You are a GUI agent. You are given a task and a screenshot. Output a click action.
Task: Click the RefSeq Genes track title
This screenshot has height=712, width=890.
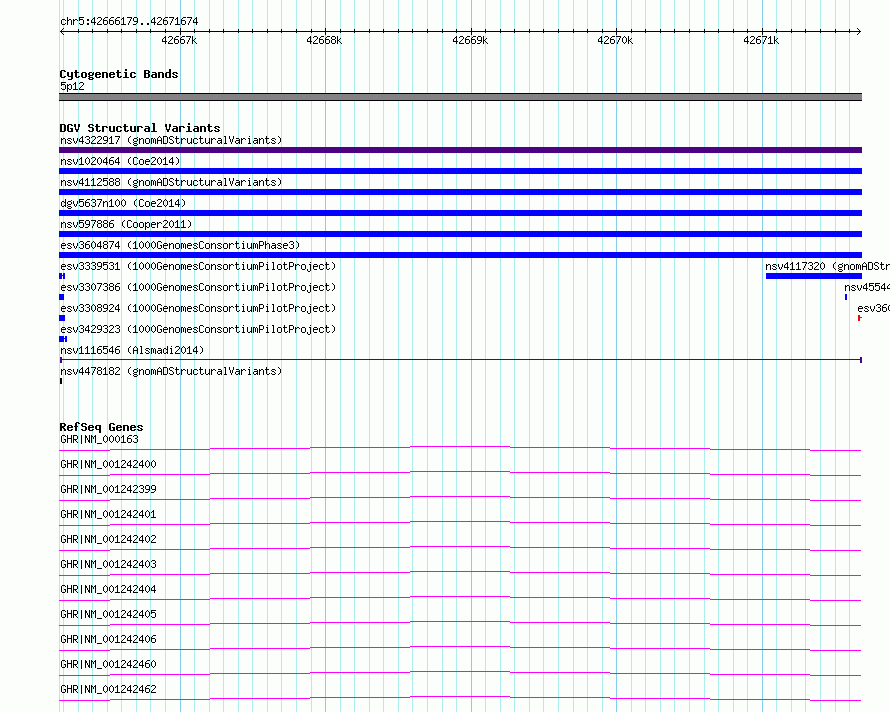(x=101, y=427)
